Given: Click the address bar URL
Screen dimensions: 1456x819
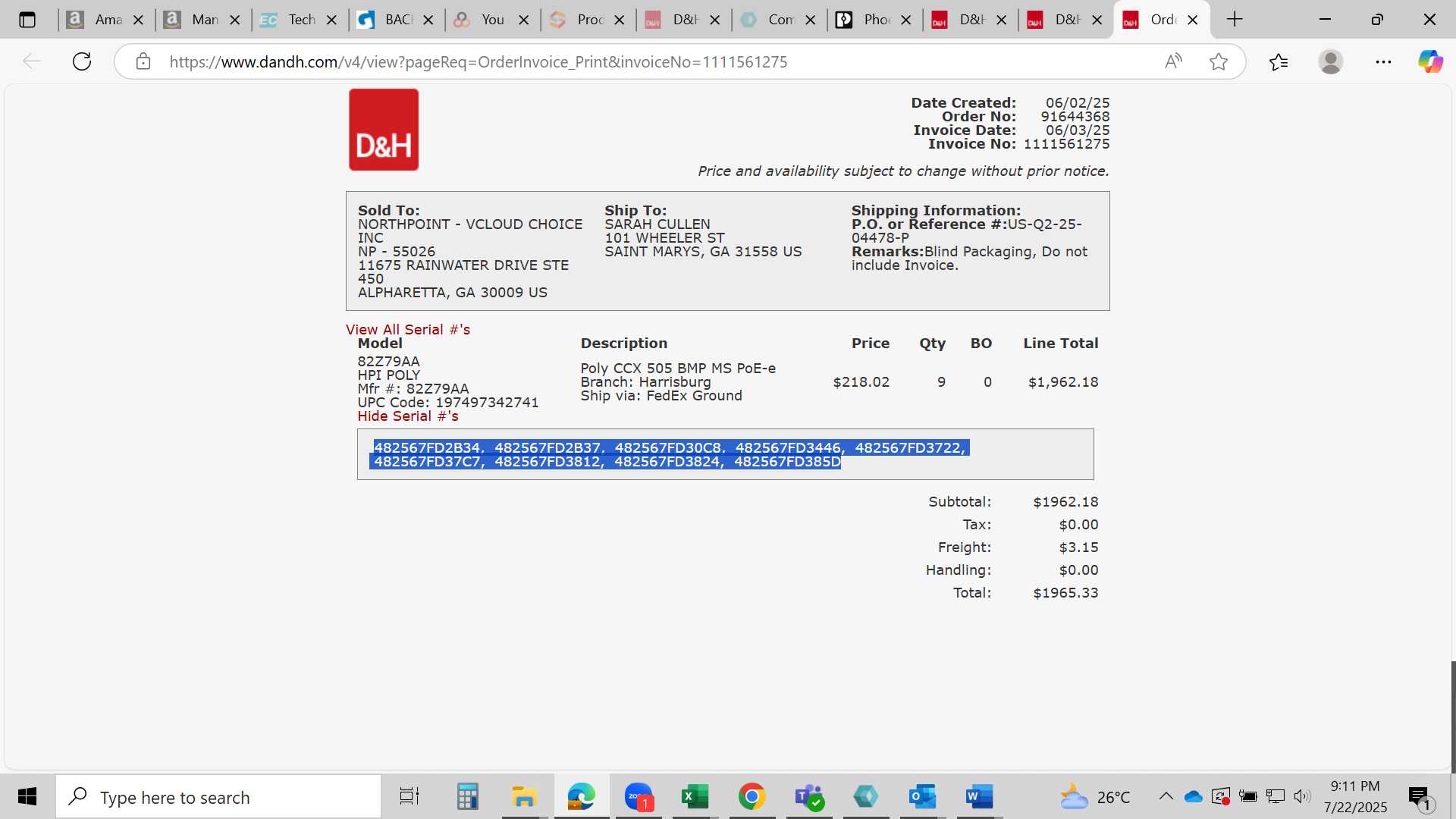Looking at the screenshot, I should [478, 61].
